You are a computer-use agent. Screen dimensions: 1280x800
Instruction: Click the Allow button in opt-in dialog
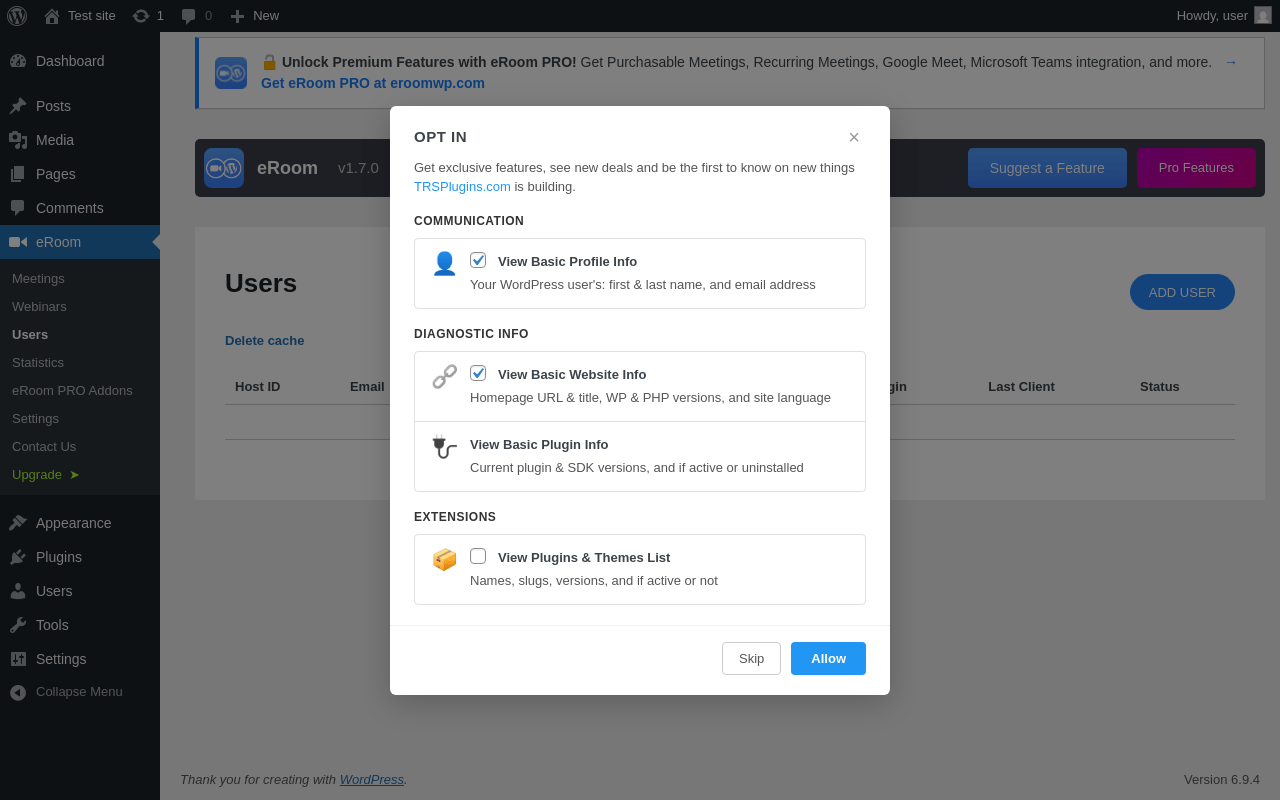pos(828,658)
